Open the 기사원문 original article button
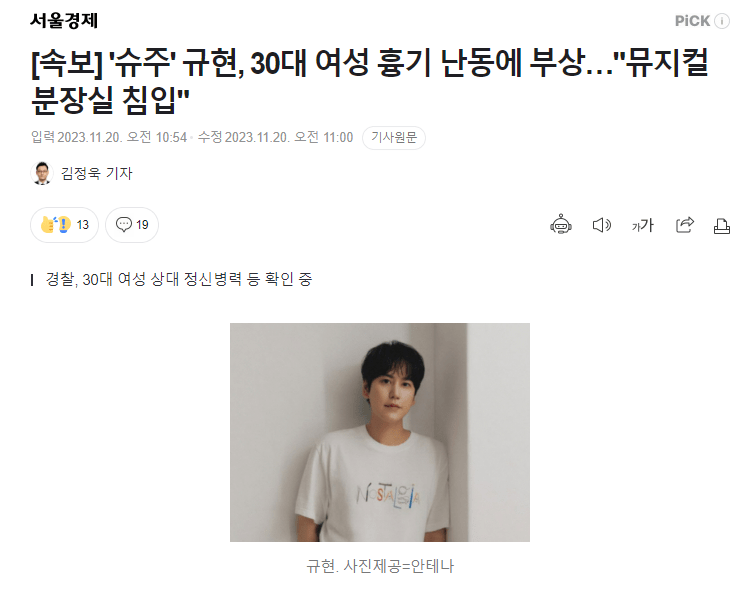Viewport: 749px width, 594px height. click(x=394, y=138)
